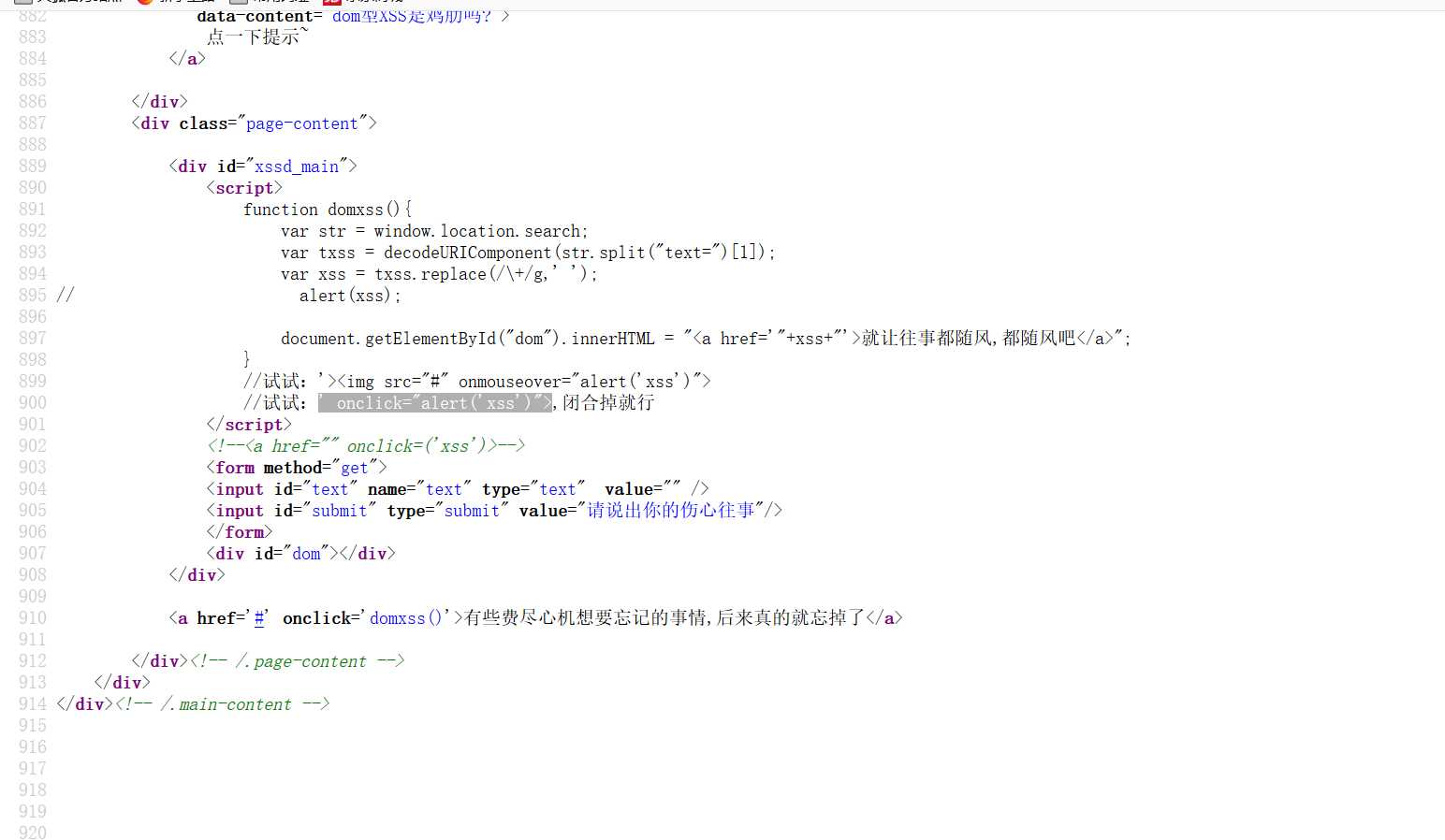Click 'var str = window.location.search;' line
This screenshot has width=1445, height=840.
(x=434, y=231)
